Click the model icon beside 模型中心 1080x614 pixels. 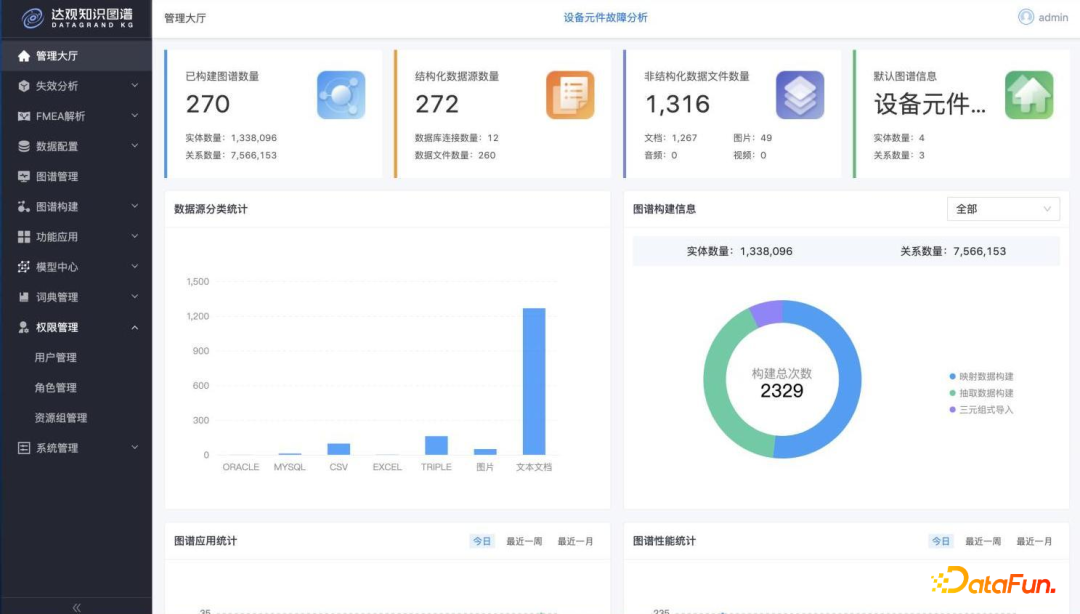coord(24,267)
